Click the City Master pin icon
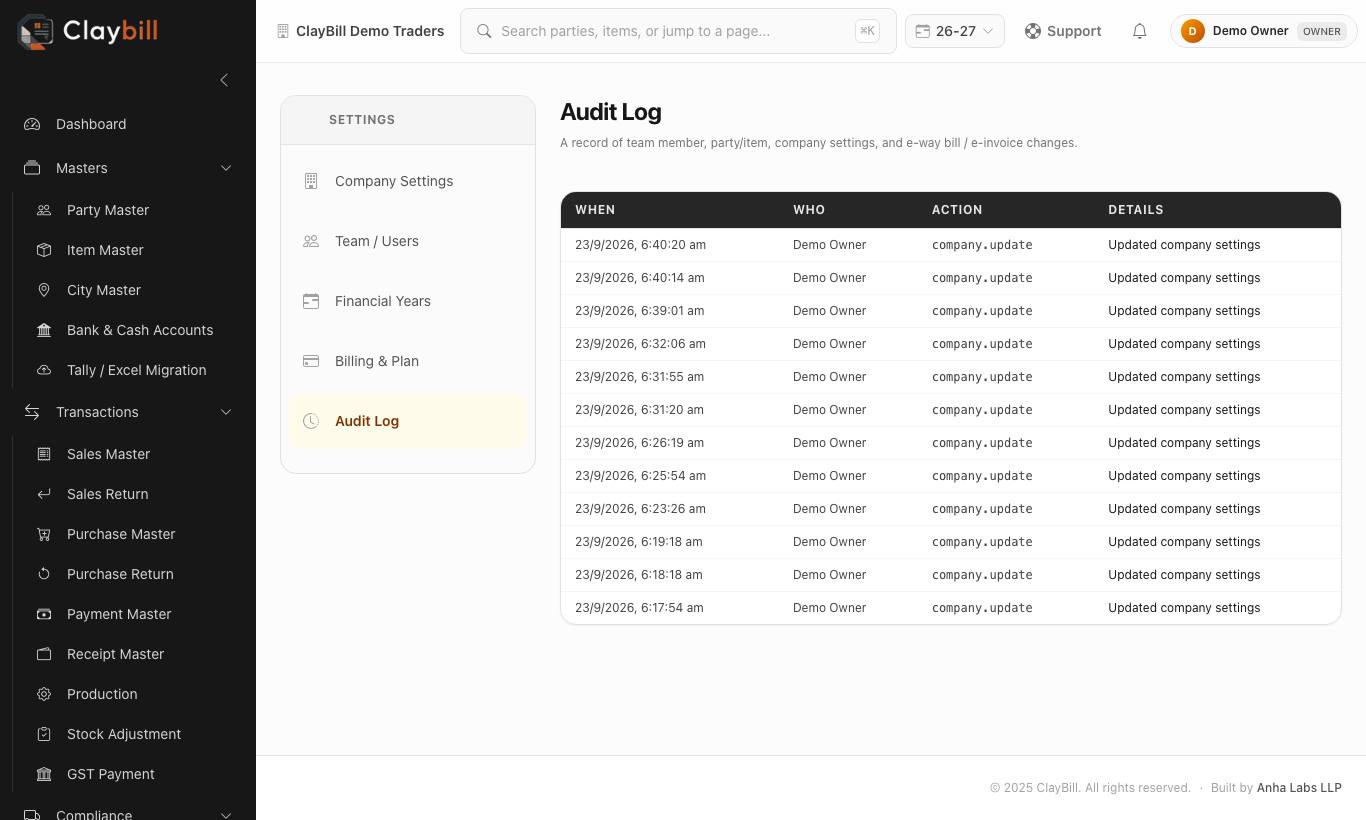1366x820 pixels. click(44, 290)
